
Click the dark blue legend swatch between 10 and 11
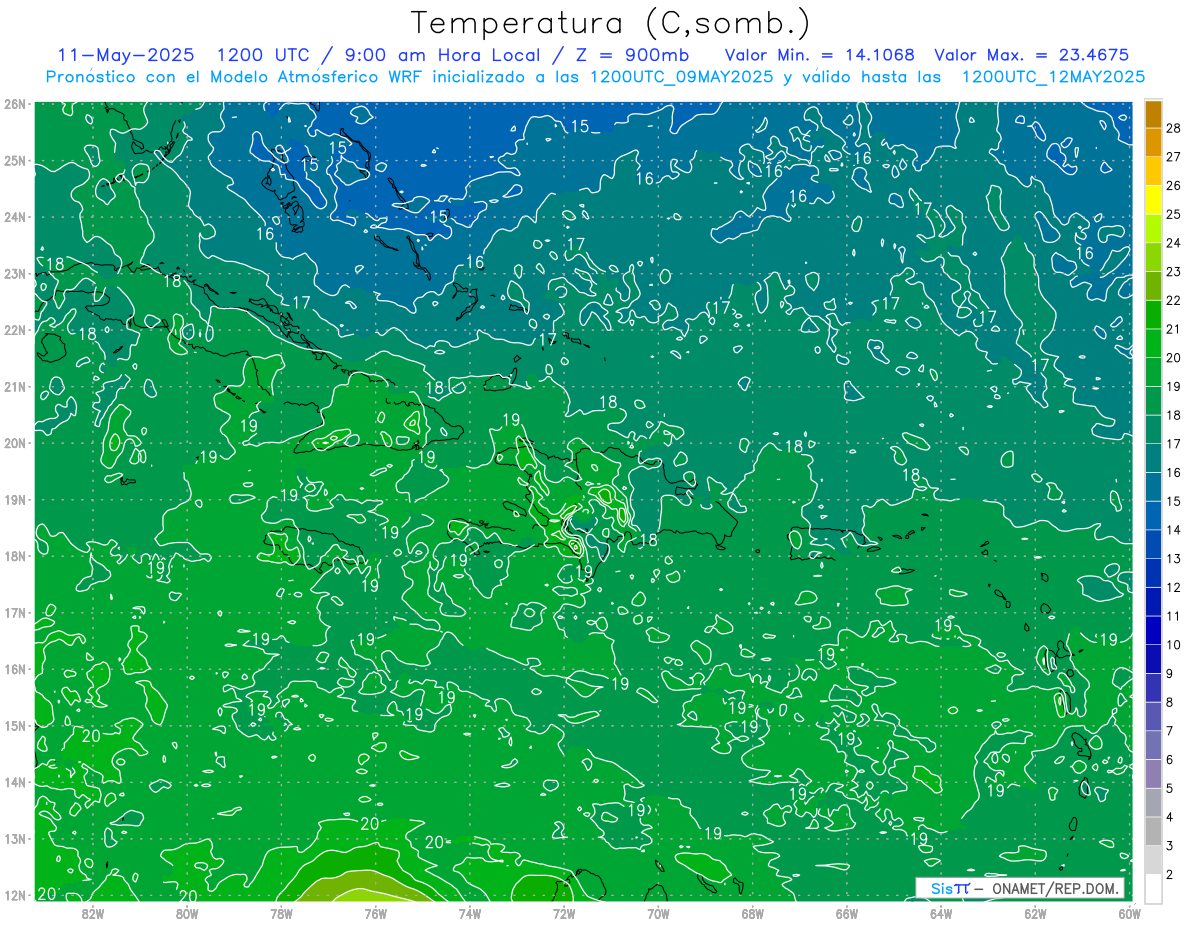click(x=1153, y=630)
